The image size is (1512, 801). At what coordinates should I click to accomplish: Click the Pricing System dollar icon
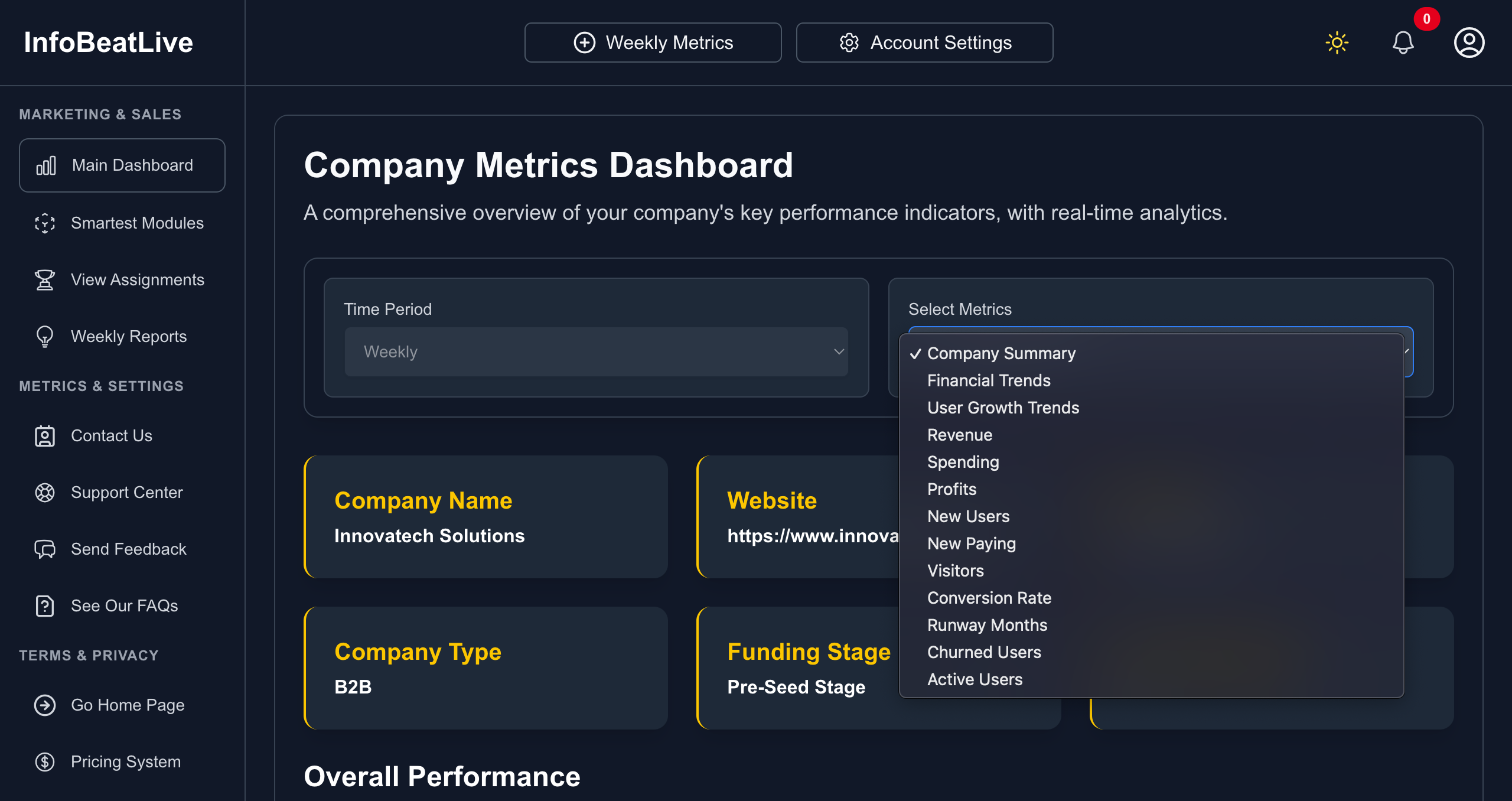(45, 762)
